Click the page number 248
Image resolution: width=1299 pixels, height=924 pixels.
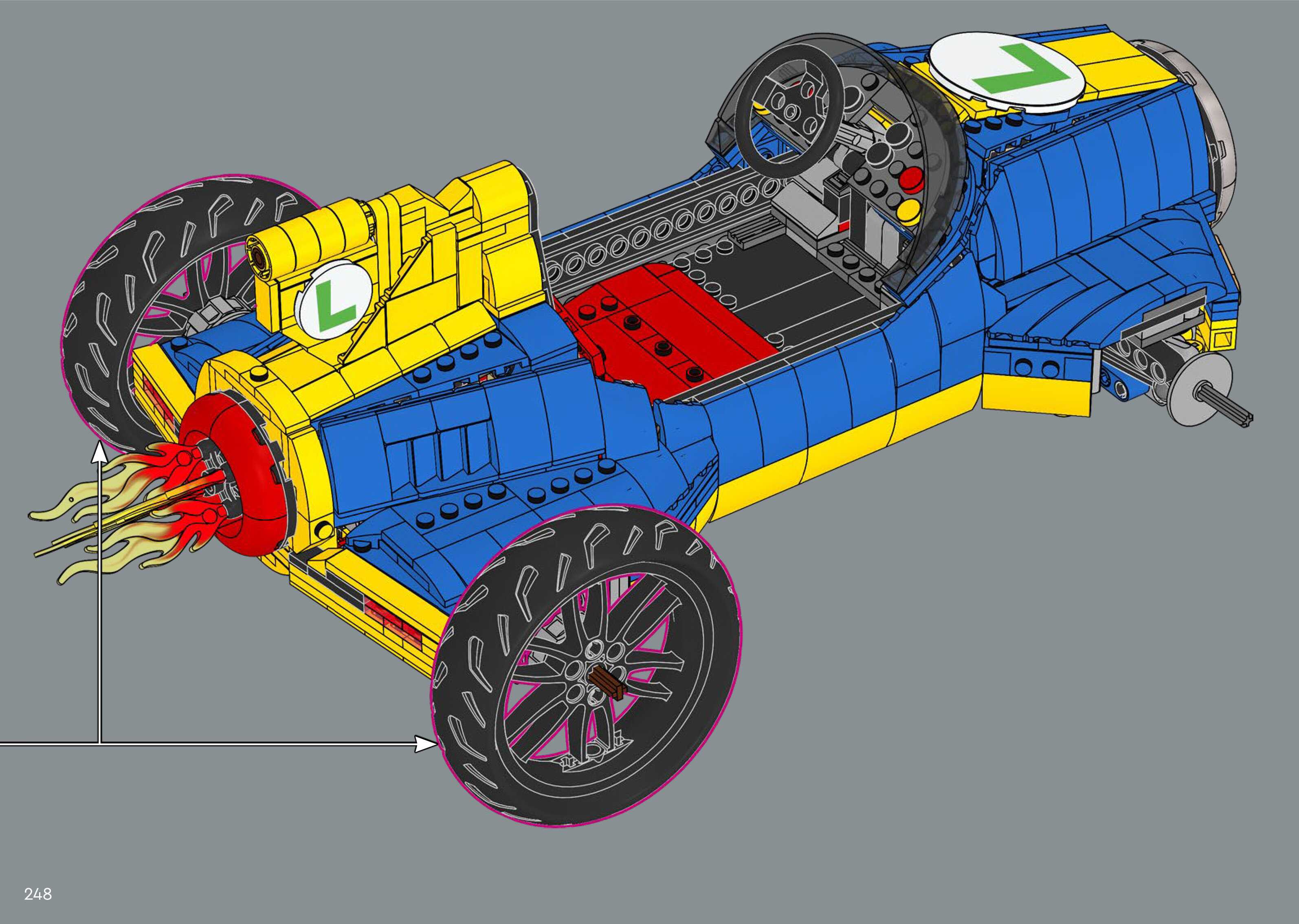[x=37, y=894]
